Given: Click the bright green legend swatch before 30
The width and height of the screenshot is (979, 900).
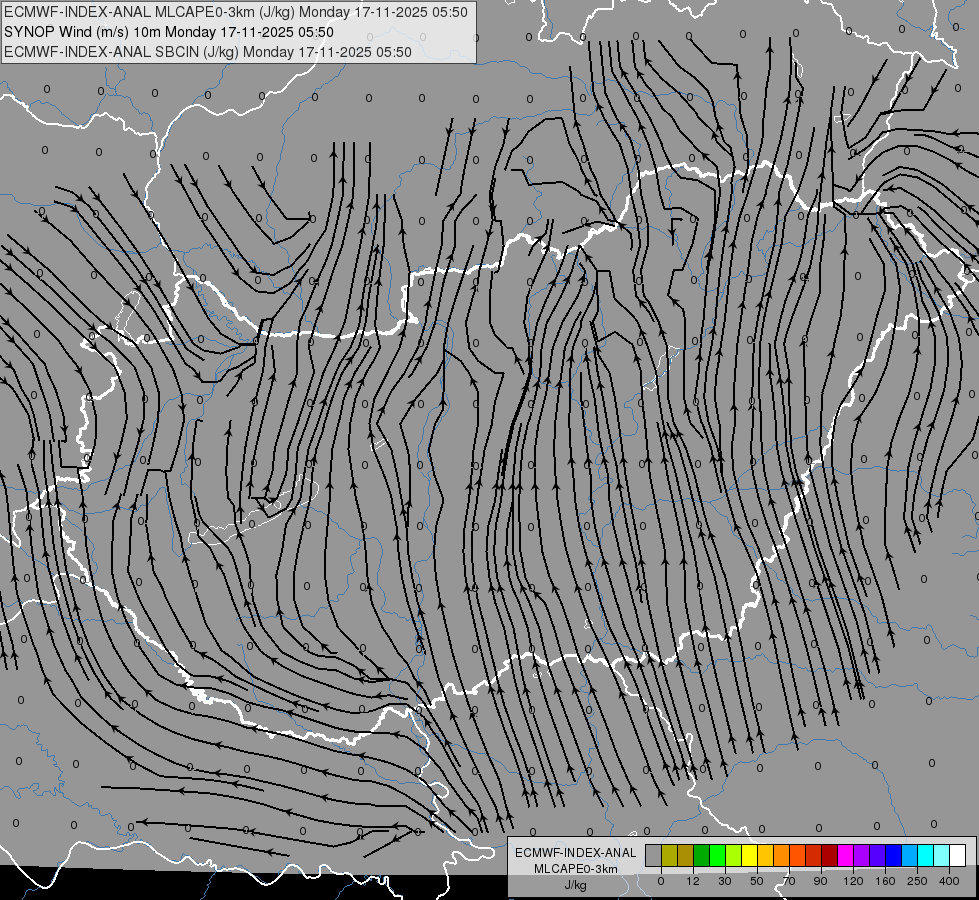Looking at the screenshot, I should 717,855.
